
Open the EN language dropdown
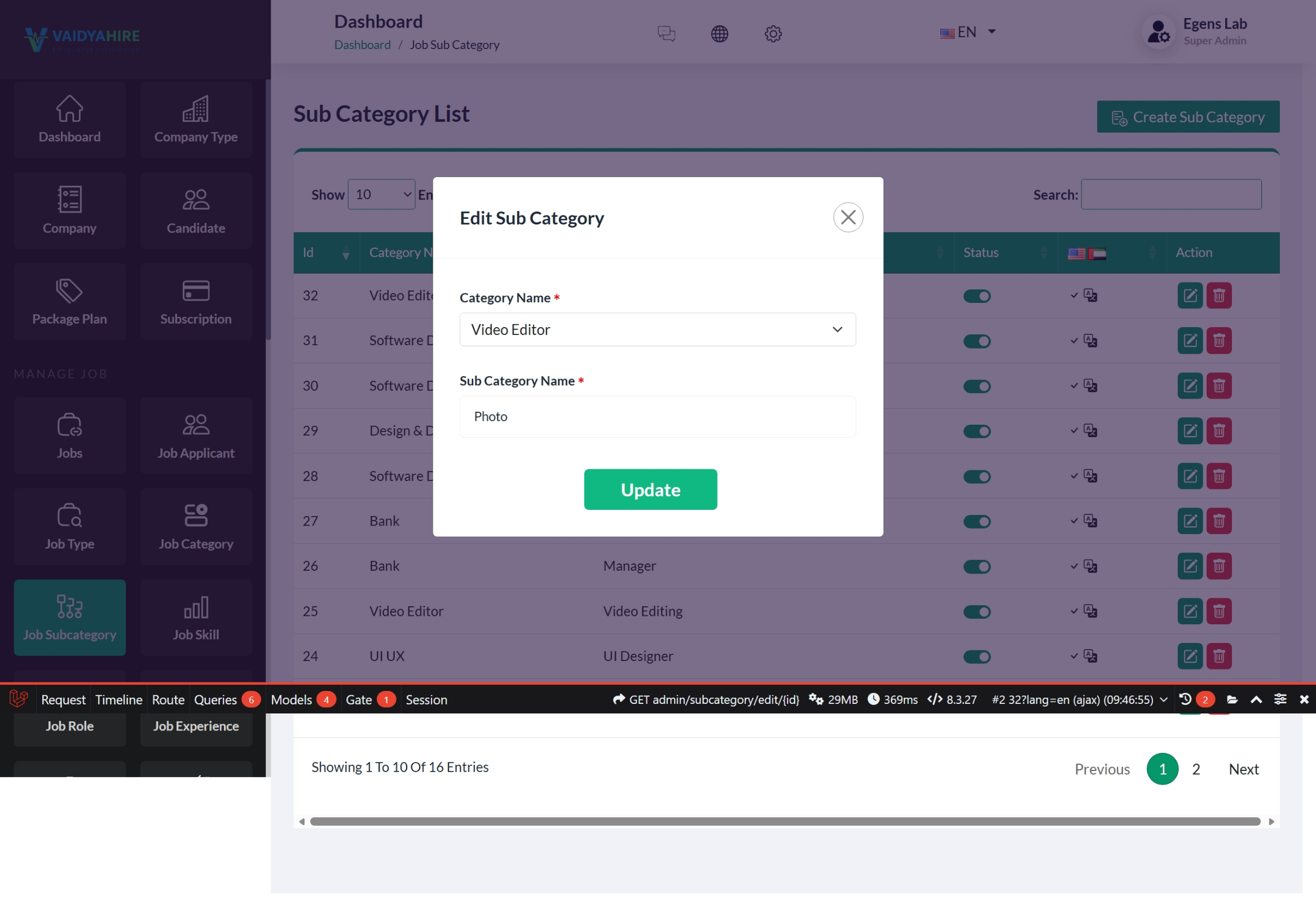(967, 32)
